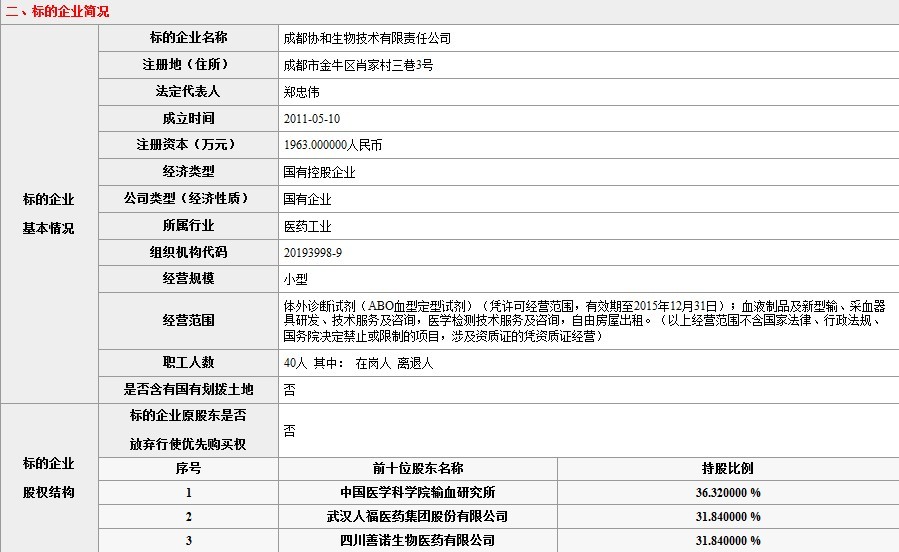Click address 成都市金牛区肖家村三巷3号
This screenshot has height=552, width=899.
358,65
